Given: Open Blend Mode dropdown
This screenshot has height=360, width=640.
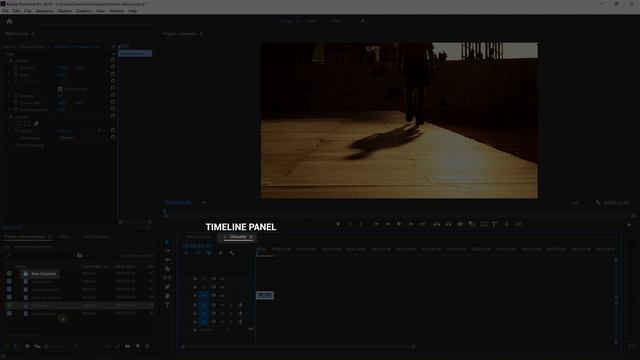Looking at the screenshot, I should pos(80,138).
